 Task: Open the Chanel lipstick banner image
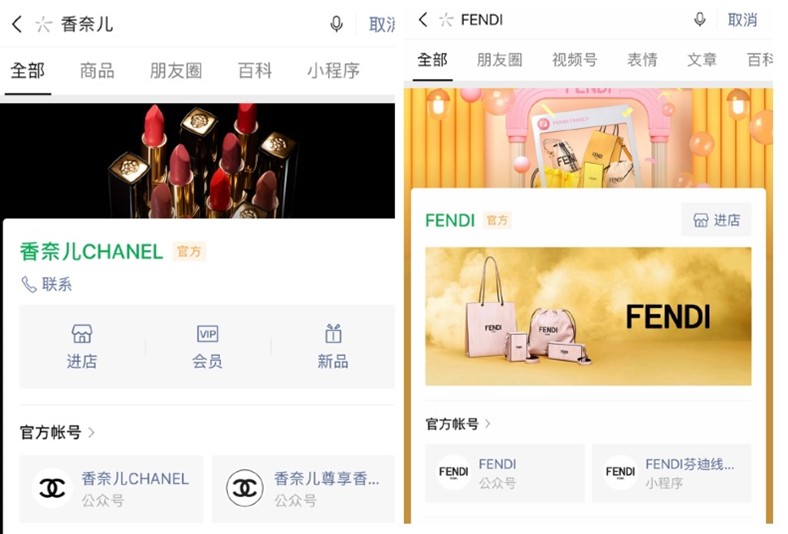[198, 161]
